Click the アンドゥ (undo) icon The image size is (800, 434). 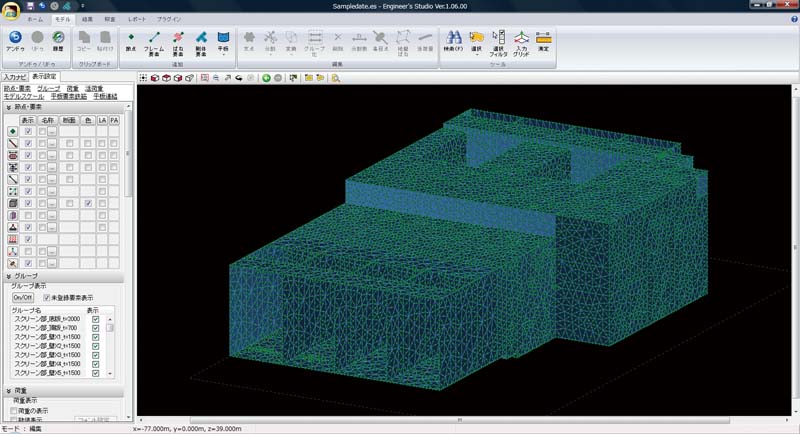tap(15, 38)
